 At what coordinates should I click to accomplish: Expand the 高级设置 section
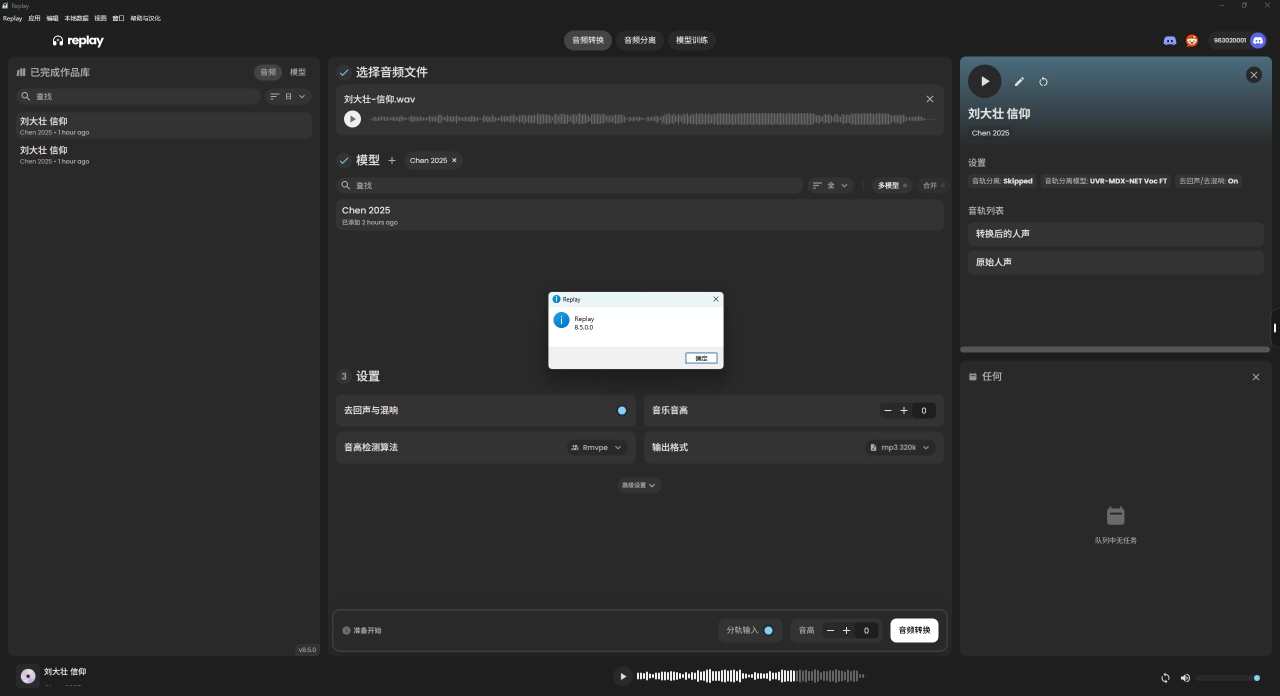pyautogui.click(x=640, y=485)
